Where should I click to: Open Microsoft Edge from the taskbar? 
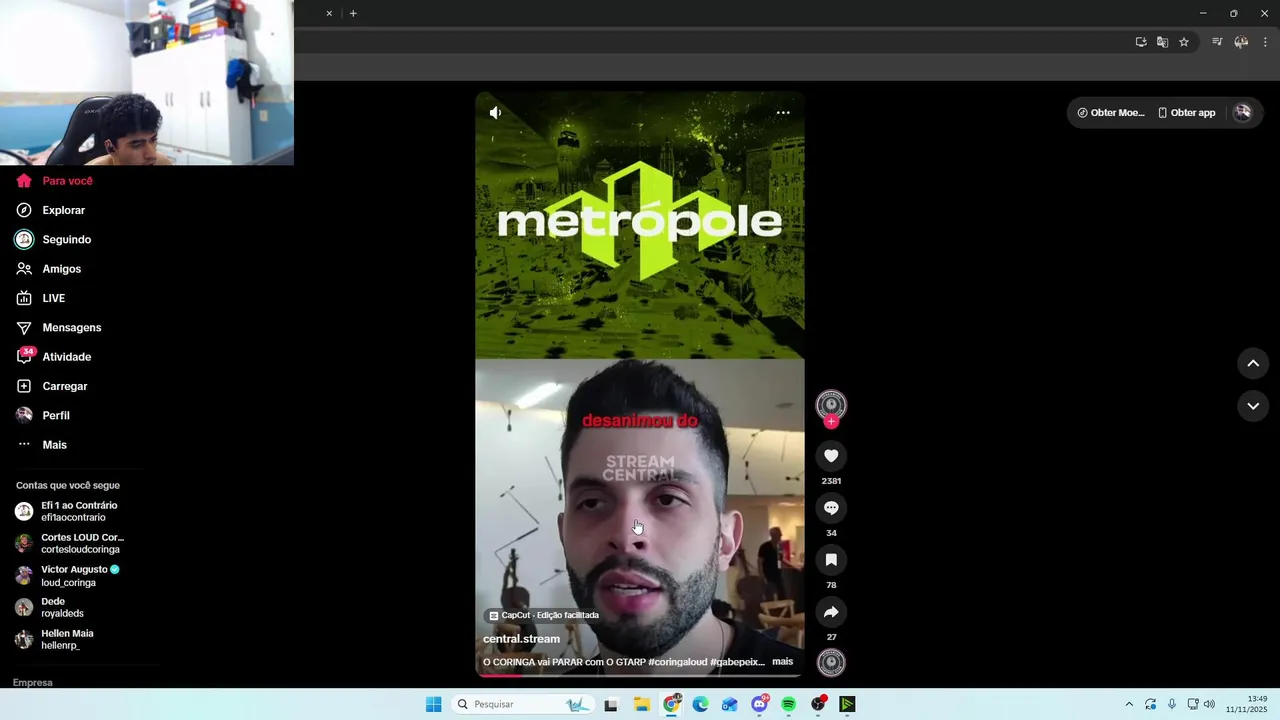pos(701,704)
